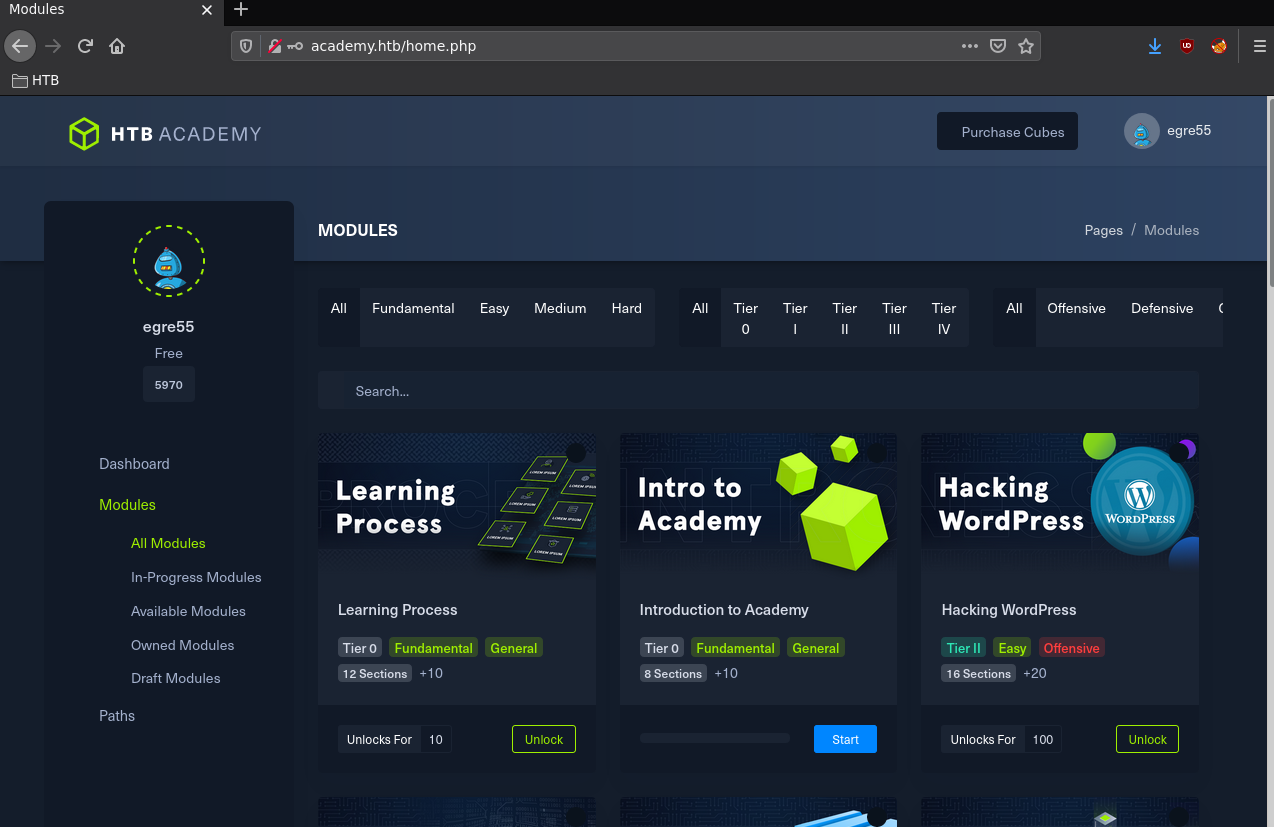
Task: Open the HTB bookmarks folder
Action: [36, 80]
